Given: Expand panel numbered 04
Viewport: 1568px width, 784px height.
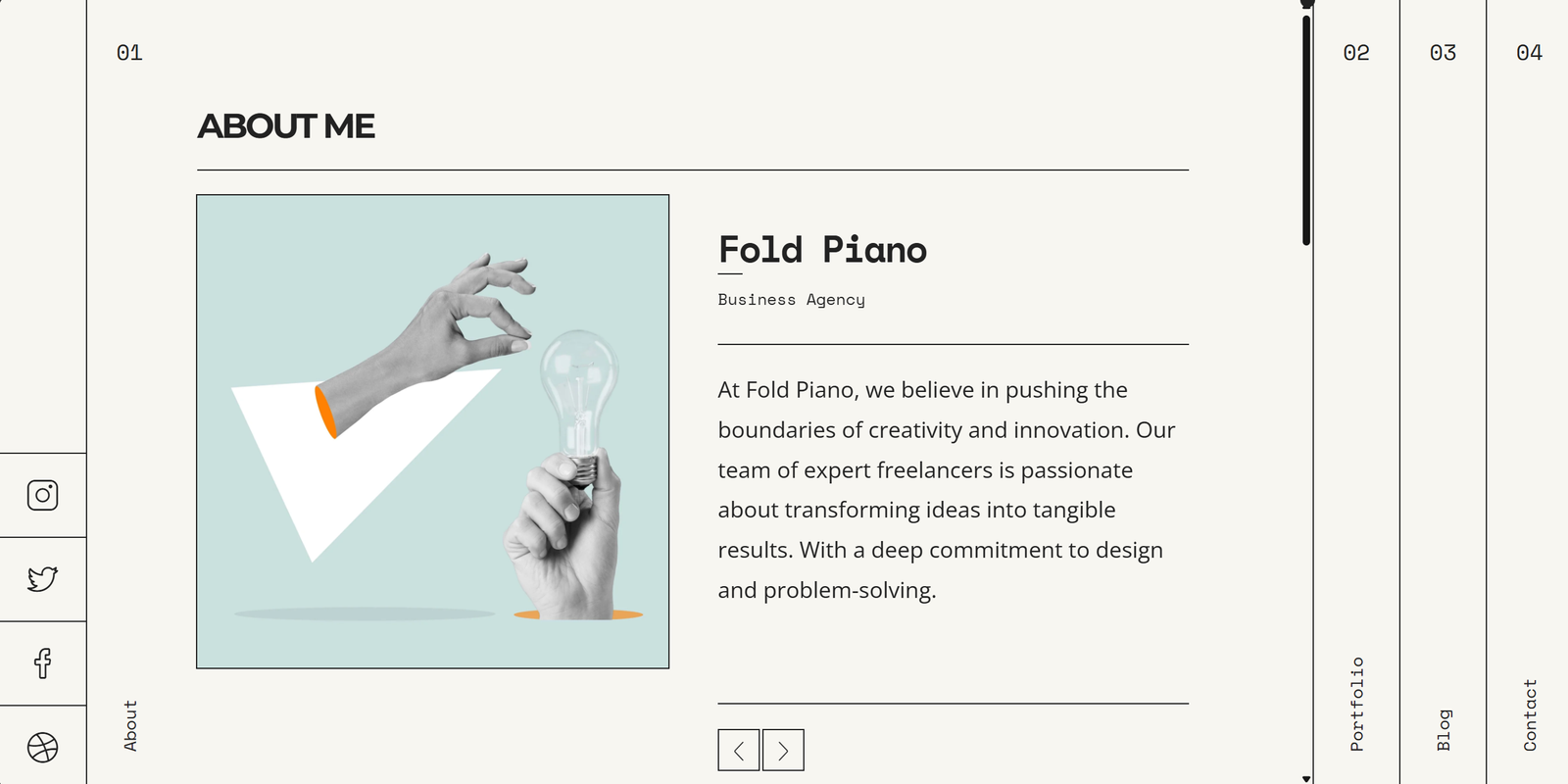Looking at the screenshot, I should [x=1529, y=53].
